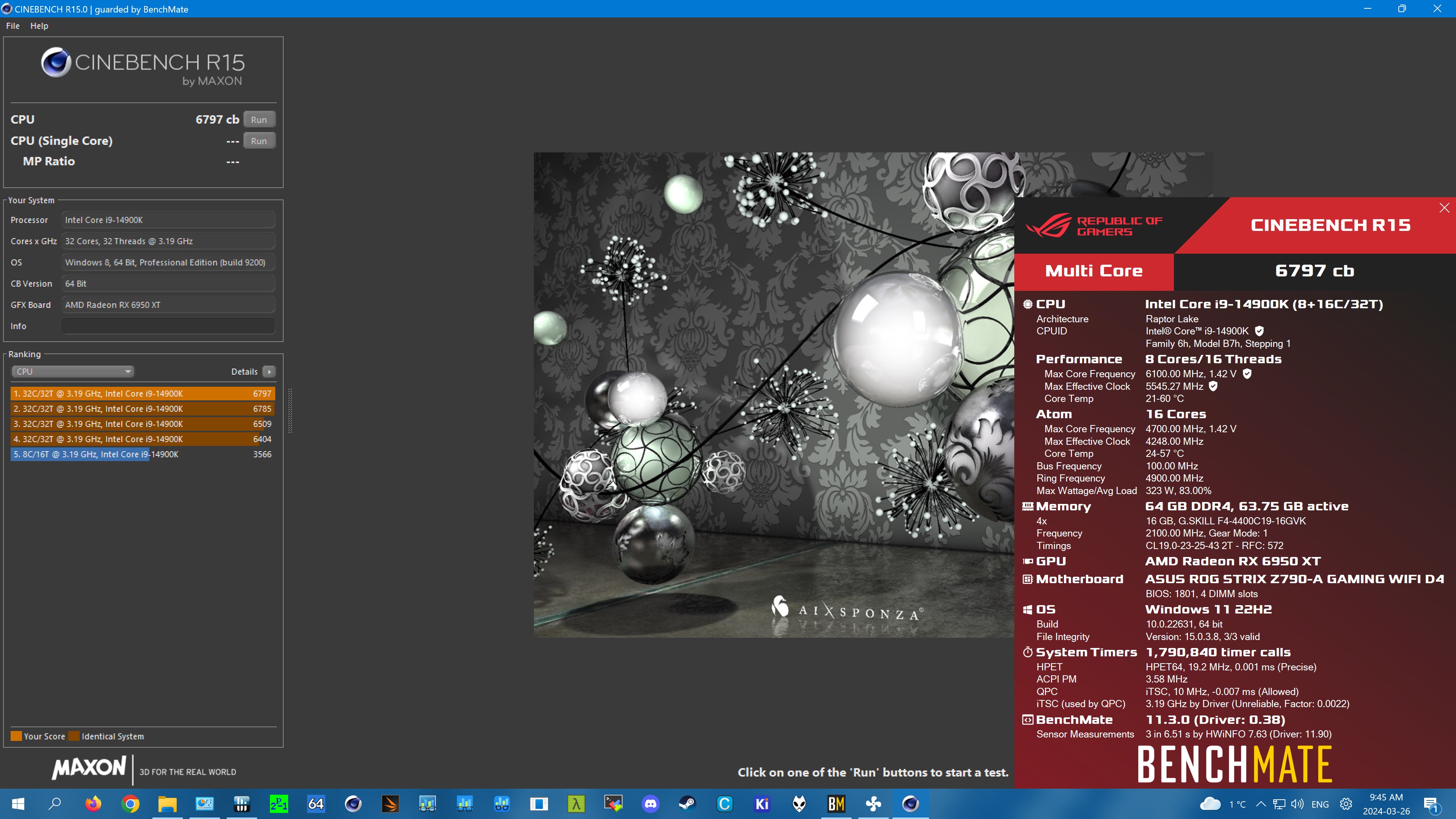Screen dimensions: 1456x819
Task: Select ranking entry 2 with score 6785
Action: click(143, 409)
